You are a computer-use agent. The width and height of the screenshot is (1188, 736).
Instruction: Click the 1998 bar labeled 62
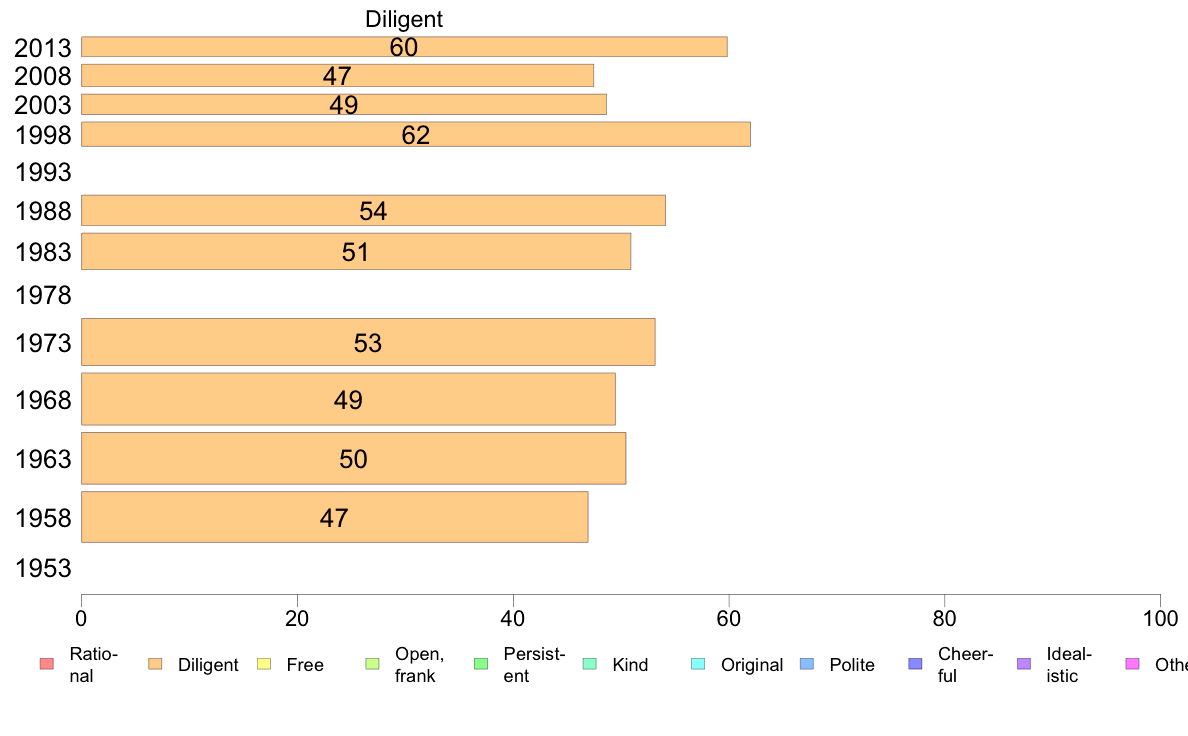pyautogui.click(x=416, y=134)
